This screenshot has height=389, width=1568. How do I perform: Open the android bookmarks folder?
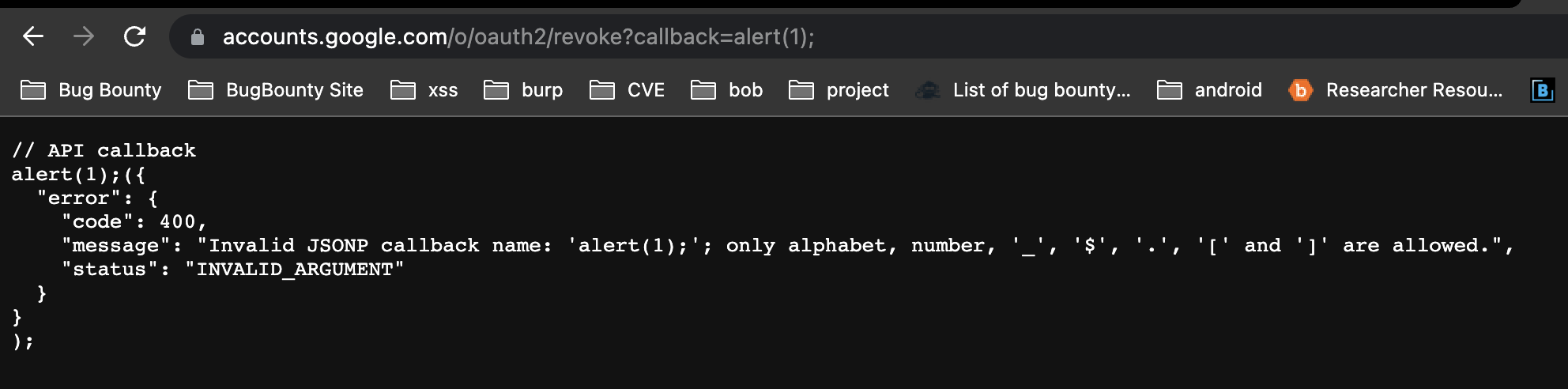(1209, 90)
